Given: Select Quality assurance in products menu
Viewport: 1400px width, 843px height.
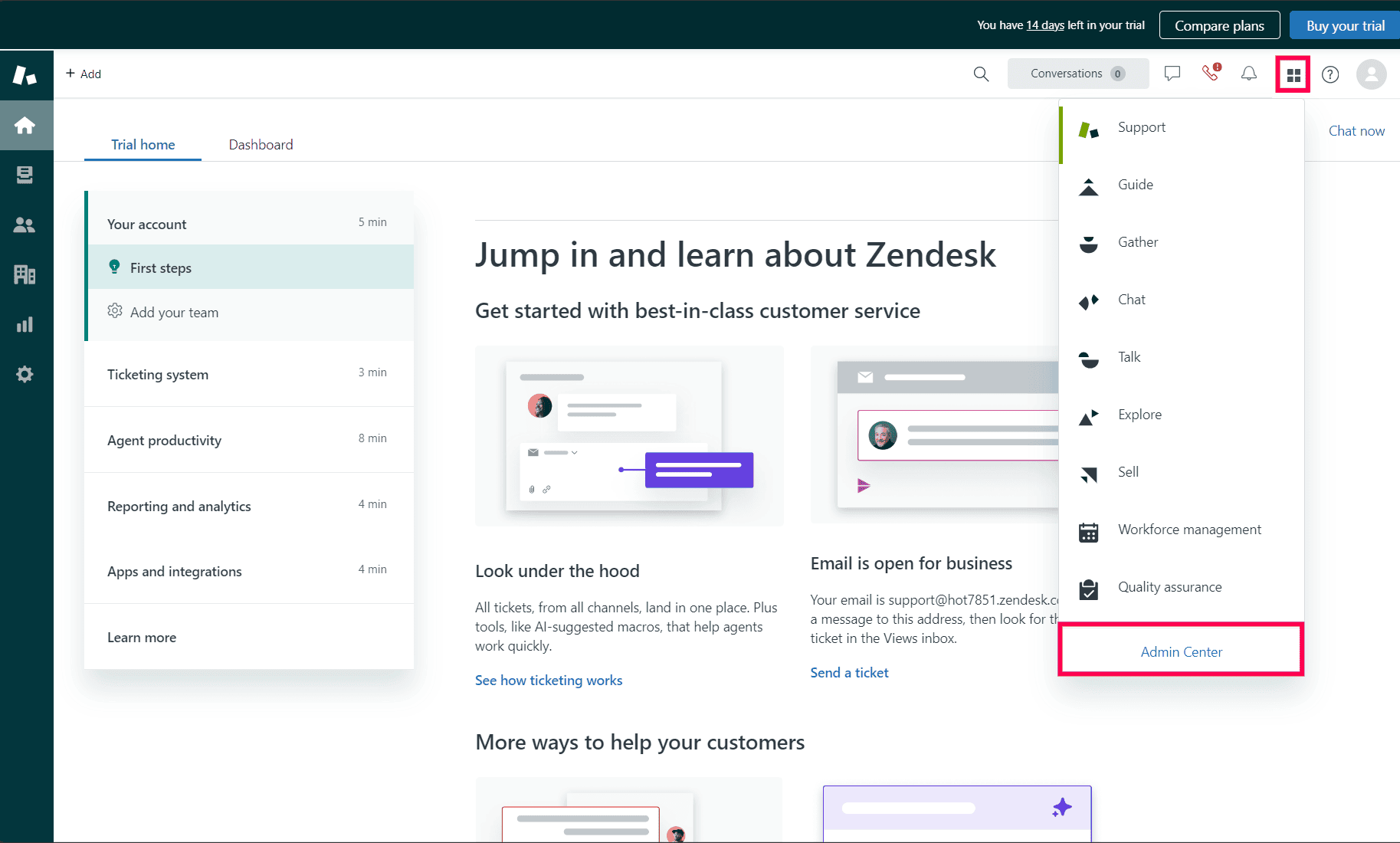Looking at the screenshot, I should coord(1182,587).
